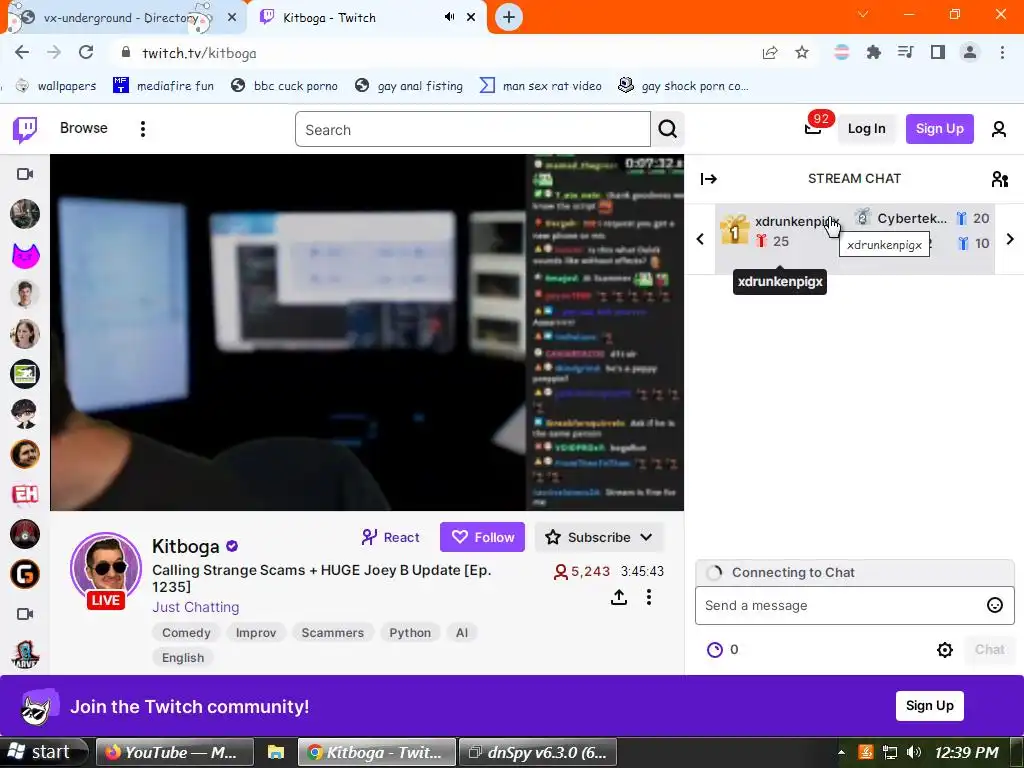
Task: Click the Sign Up button in purple banner
Action: [929, 706]
